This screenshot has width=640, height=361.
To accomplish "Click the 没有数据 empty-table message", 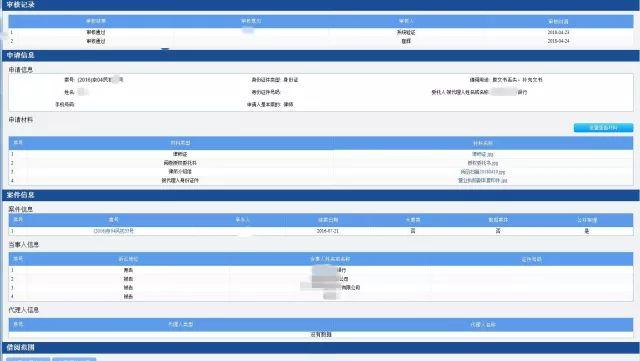I will click(321, 334).
